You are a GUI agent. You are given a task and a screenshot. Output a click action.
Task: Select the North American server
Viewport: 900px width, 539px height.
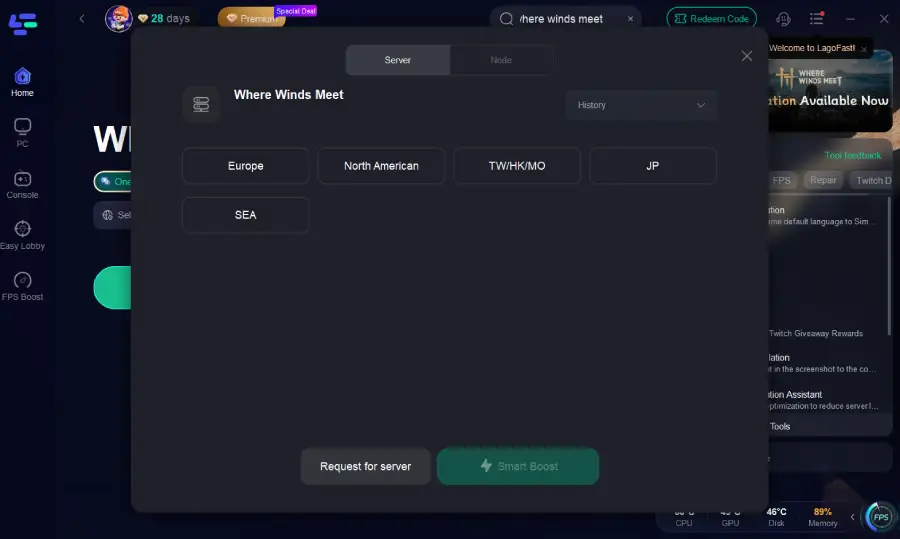pyautogui.click(x=381, y=166)
